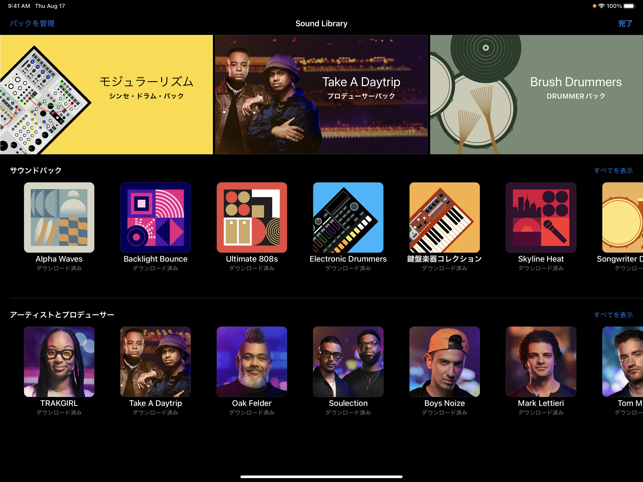Viewport: 643px width, 482px height.
Task: Open the TRAKGIRL artist pack
Action: point(59,362)
